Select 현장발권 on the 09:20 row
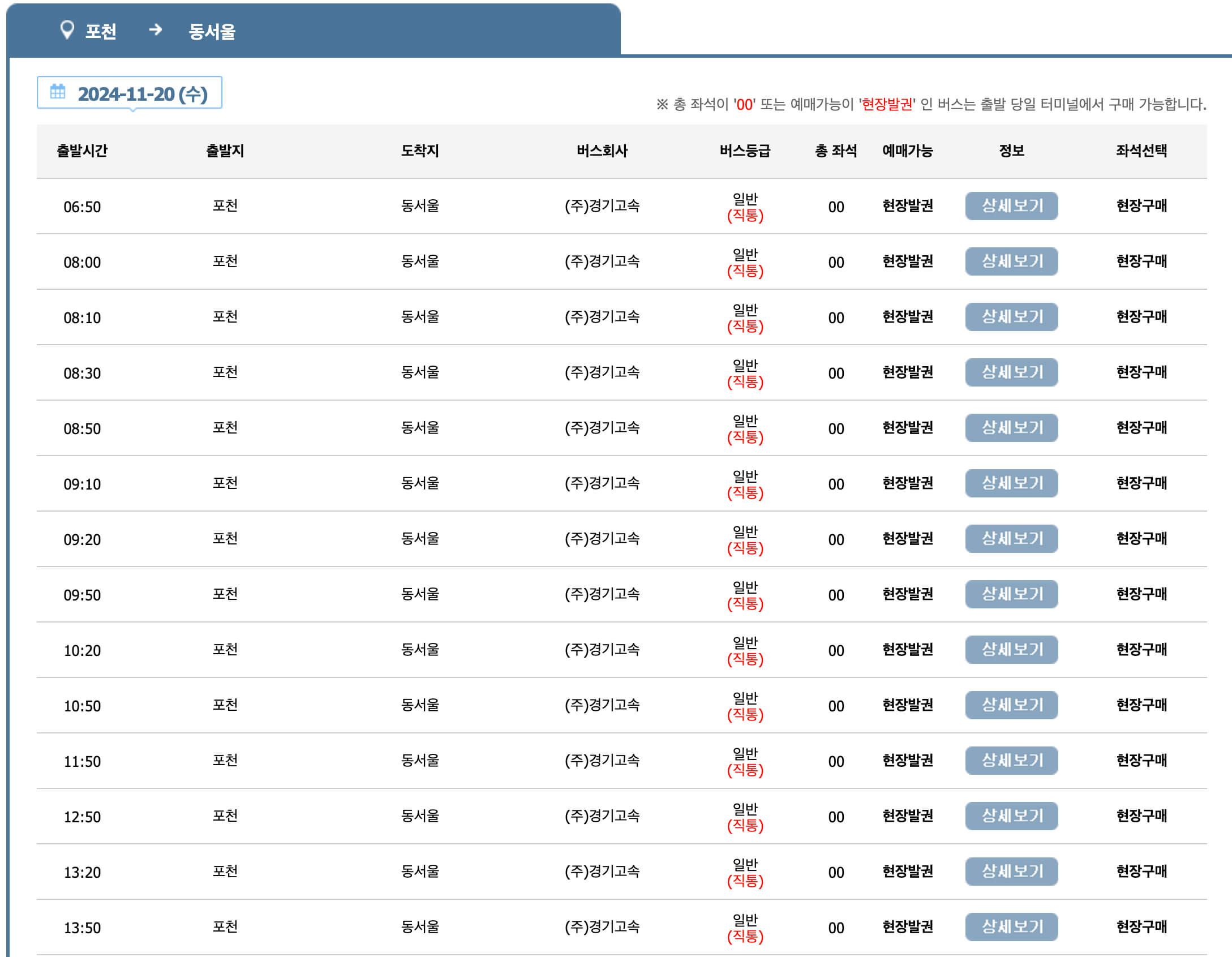 tap(908, 539)
